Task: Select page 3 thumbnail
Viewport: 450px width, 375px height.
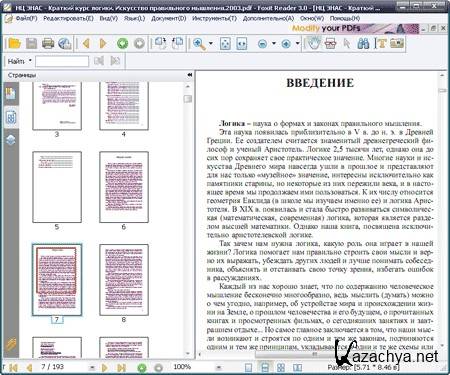Action: click(x=57, y=106)
